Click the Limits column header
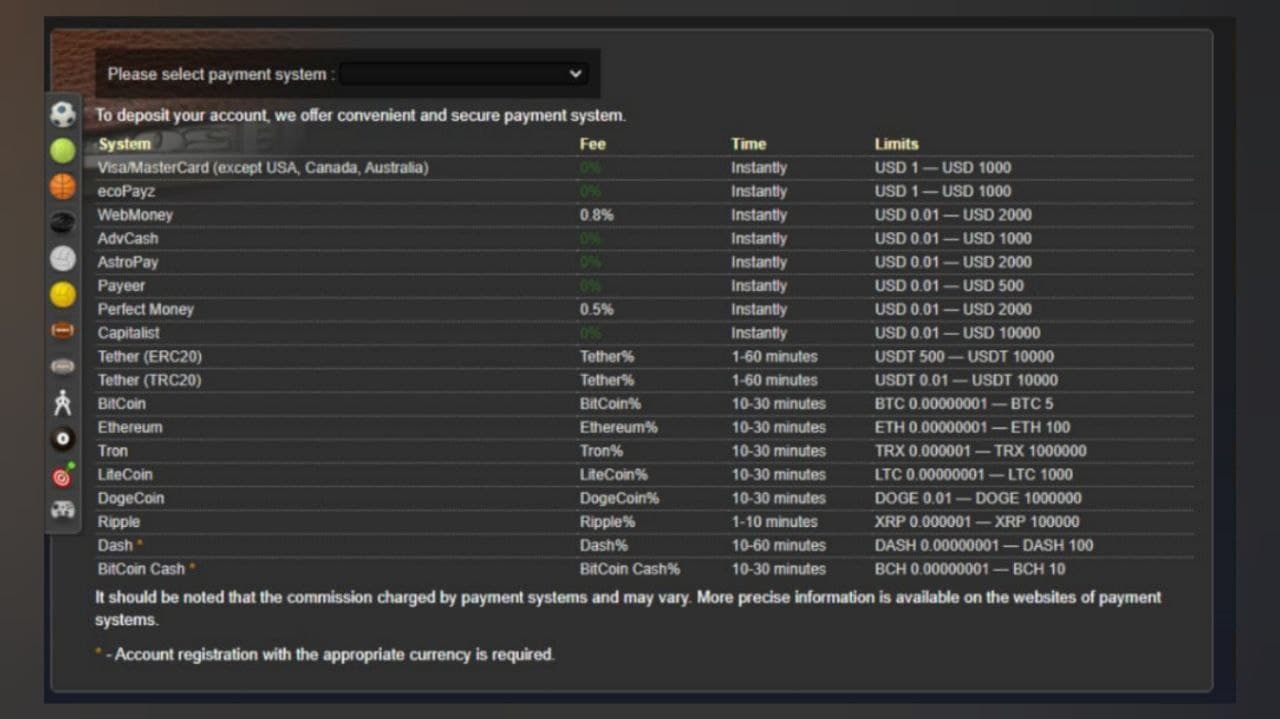This screenshot has height=719, width=1280. pyautogui.click(x=896, y=144)
